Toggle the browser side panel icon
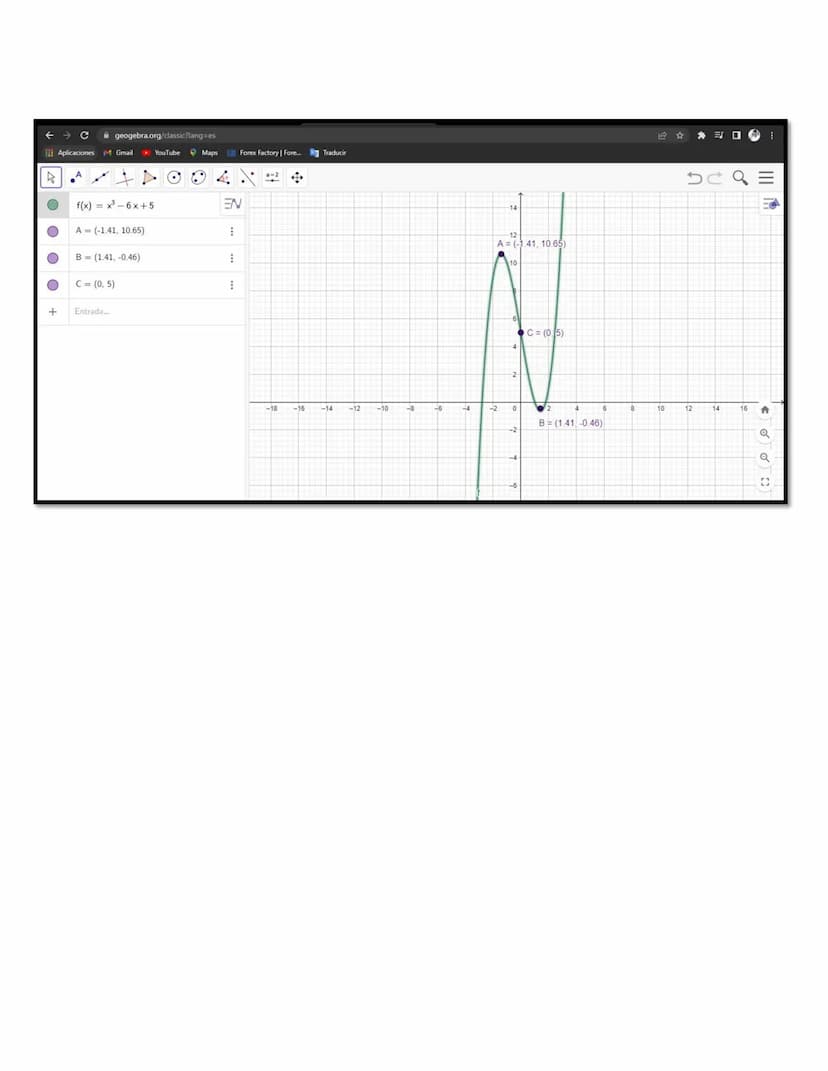828x1071 pixels. [x=736, y=135]
